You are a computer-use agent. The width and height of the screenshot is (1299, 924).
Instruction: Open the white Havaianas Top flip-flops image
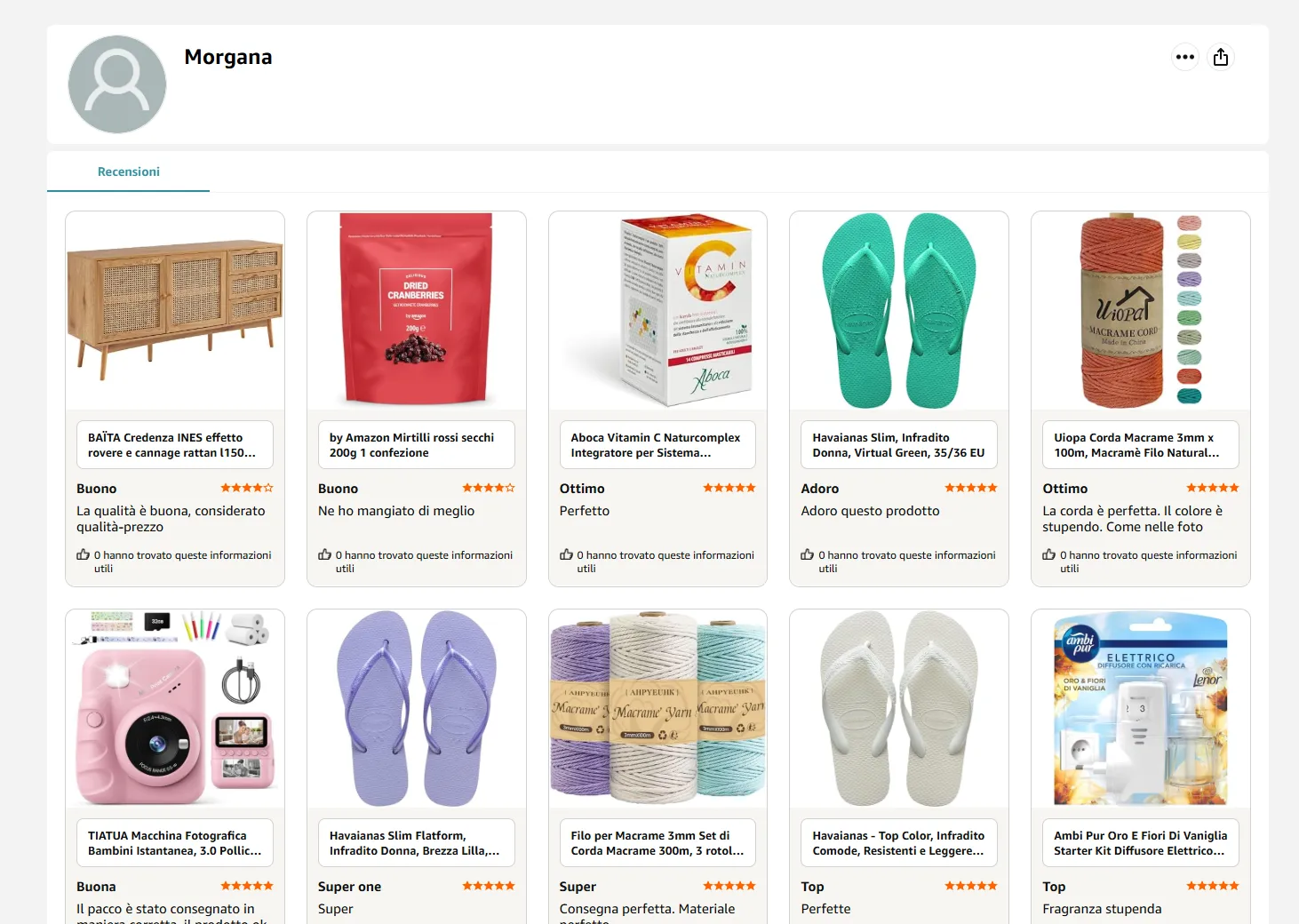(x=898, y=708)
